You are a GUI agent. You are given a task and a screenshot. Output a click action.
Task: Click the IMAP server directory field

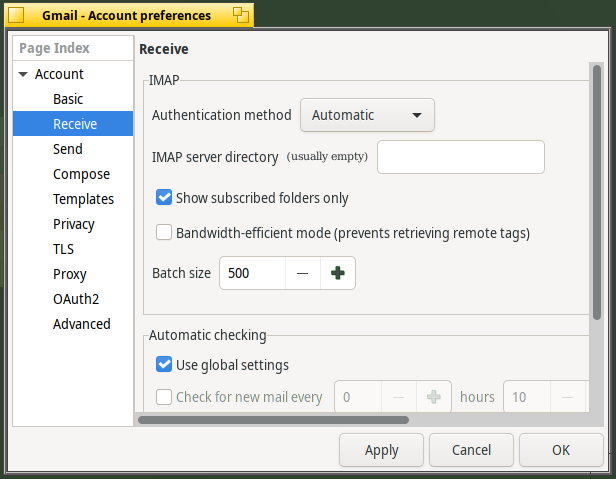461,157
